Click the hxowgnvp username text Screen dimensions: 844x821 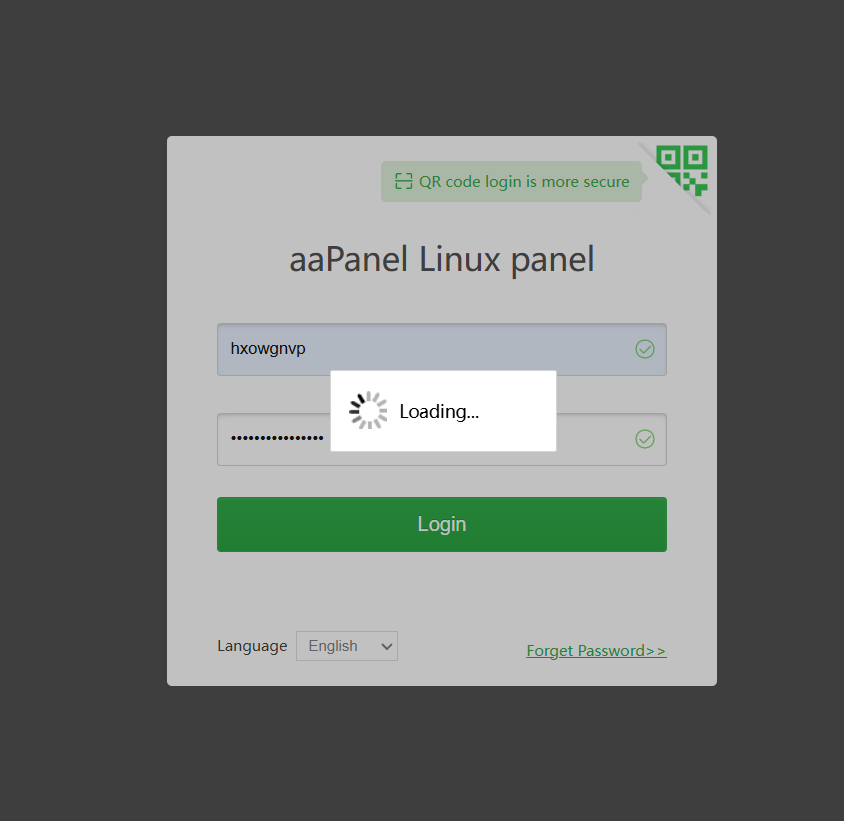point(268,349)
